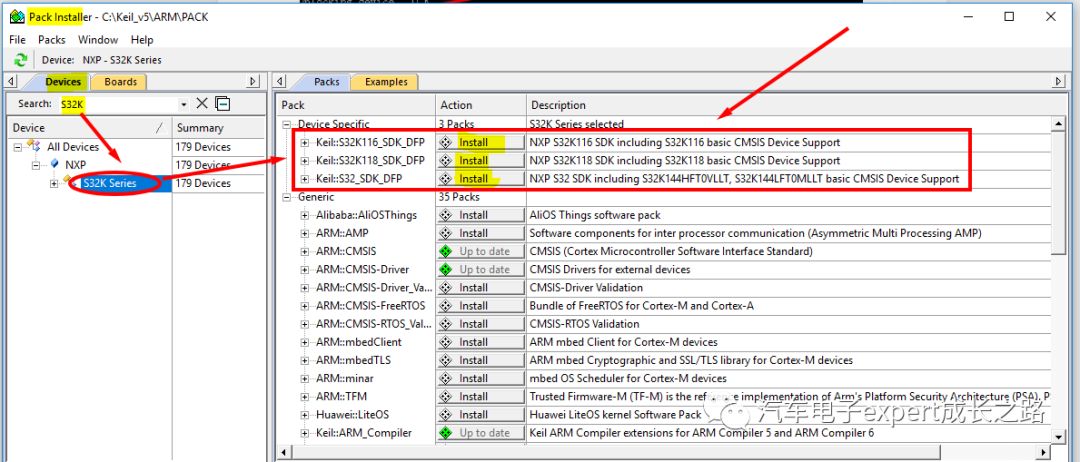Select the Huawei::LiteOS pack name

coord(352,414)
